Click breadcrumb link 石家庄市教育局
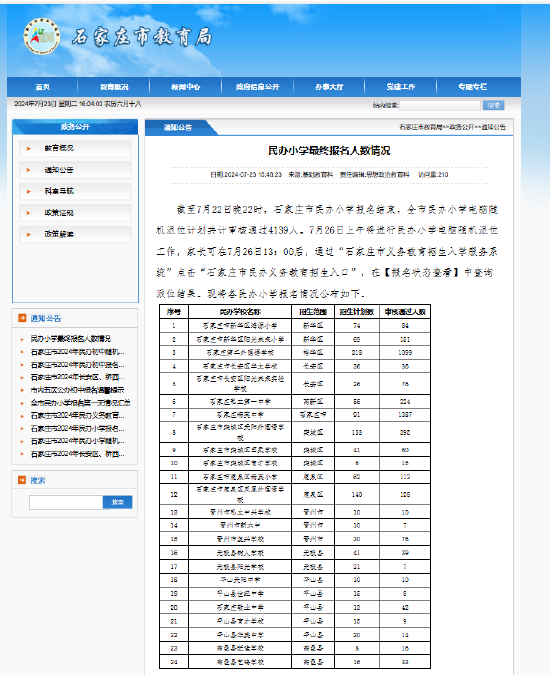Viewport: 550px width, 675px height. click(x=421, y=127)
